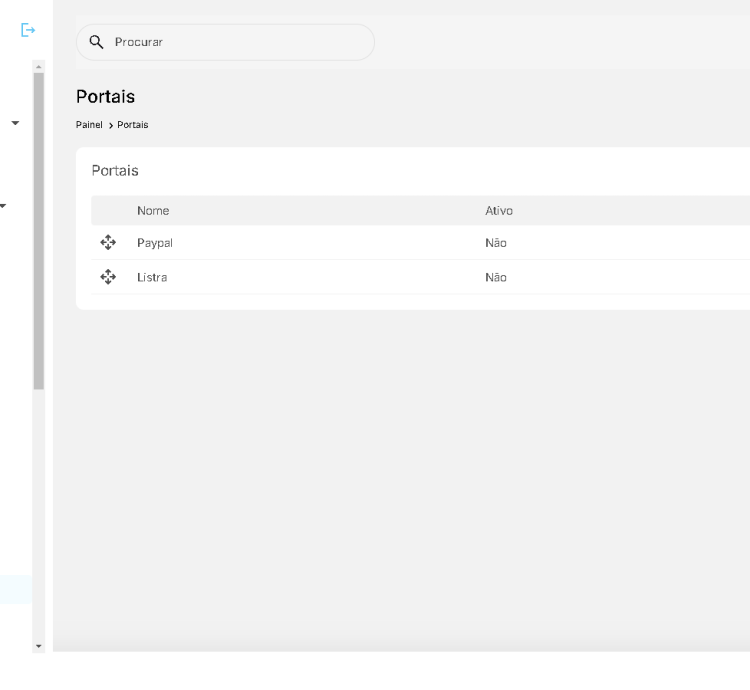Click the sidebar scrollbar down arrow
750x690 pixels.
39,646
